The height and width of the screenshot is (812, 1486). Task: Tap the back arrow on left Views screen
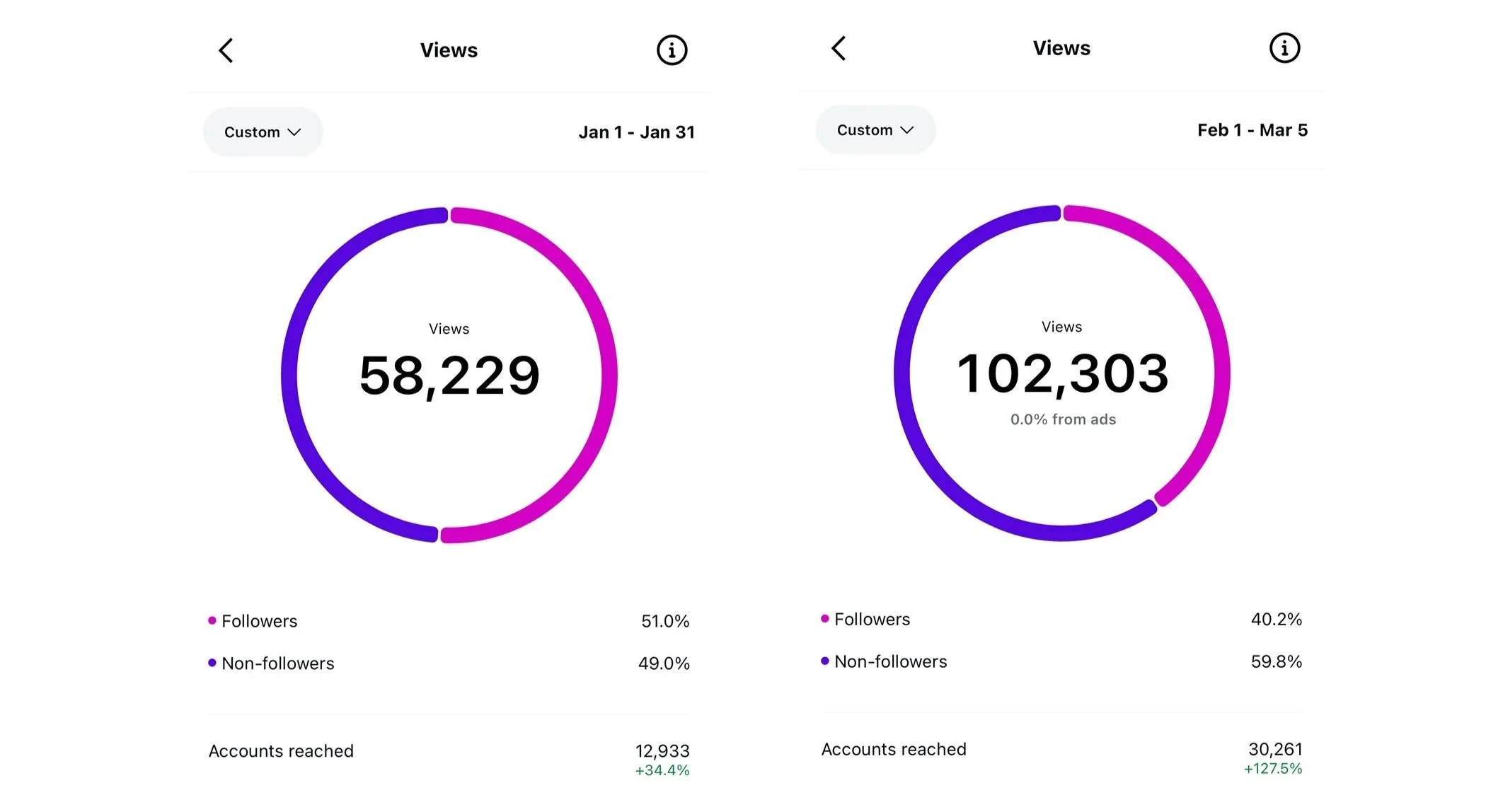pos(226,50)
